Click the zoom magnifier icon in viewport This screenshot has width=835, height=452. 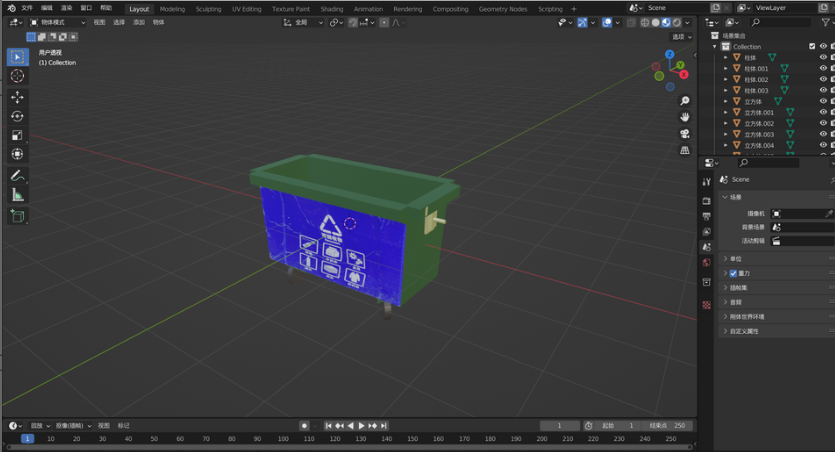tap(684, 101)
